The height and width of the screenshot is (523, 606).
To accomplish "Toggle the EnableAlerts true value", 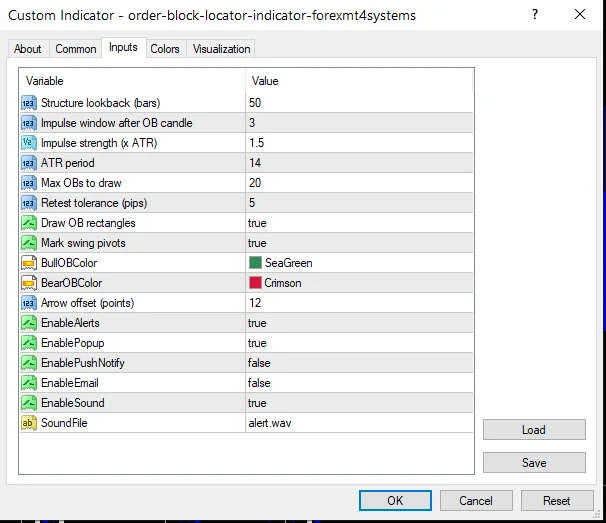I will 257,323.
